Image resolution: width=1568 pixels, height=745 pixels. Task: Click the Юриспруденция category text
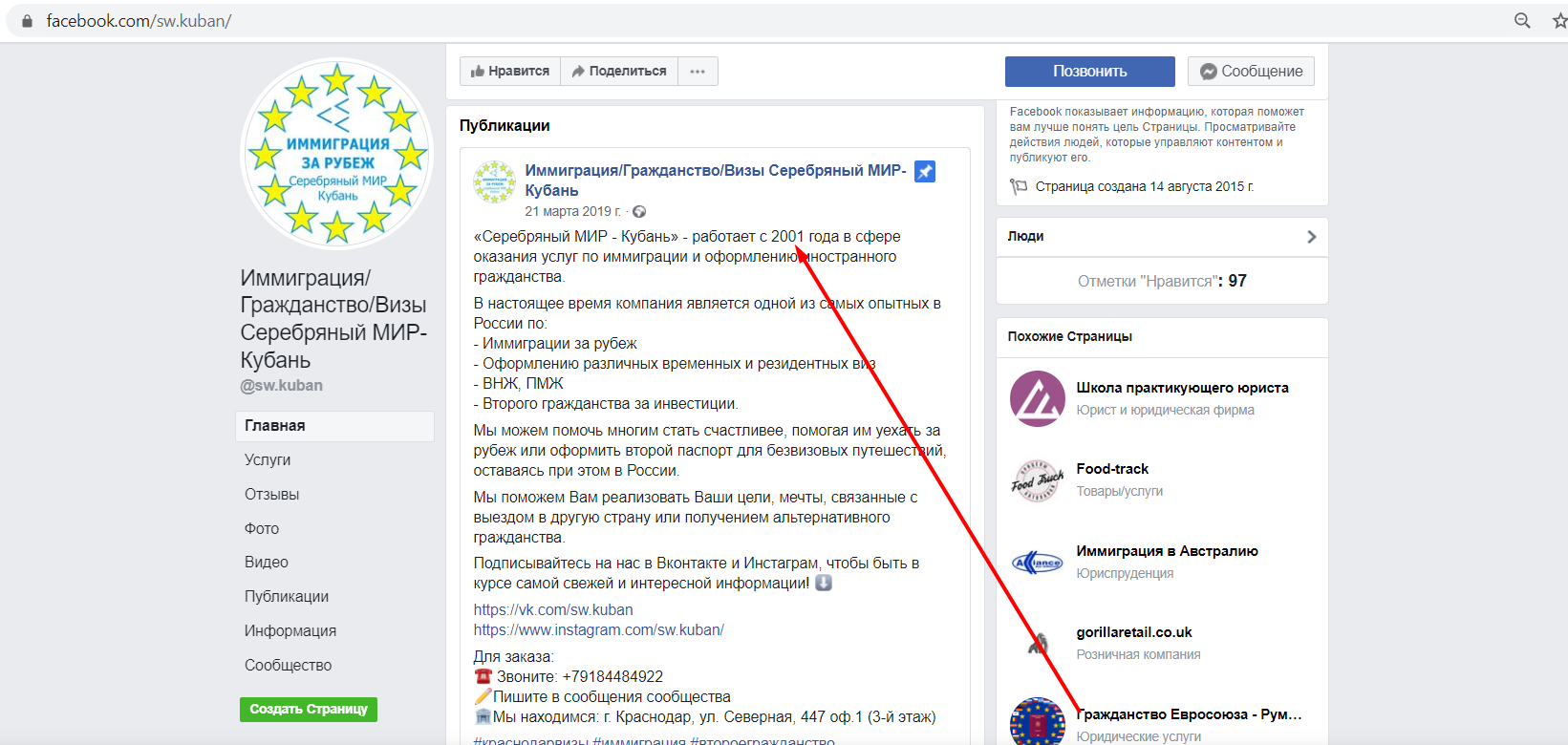pyautogui.click(x=1125, y=573)
